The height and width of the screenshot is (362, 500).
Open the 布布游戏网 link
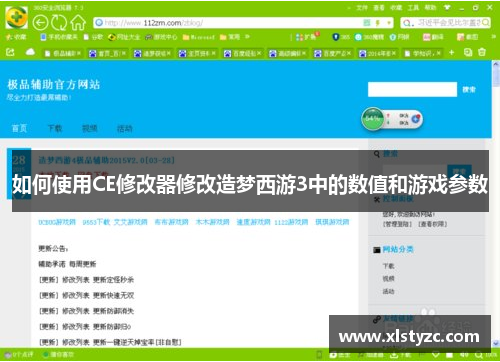pos(171,222)
